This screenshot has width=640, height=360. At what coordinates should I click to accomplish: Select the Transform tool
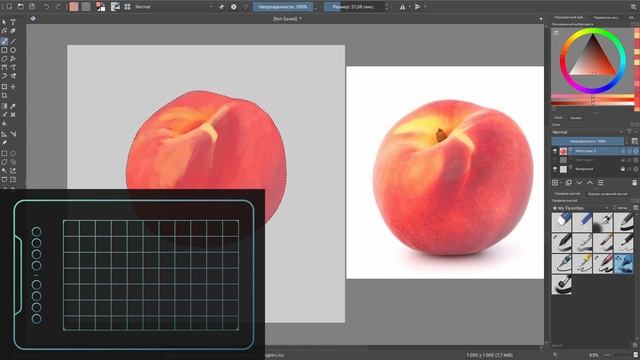click(x=4, y=87)
